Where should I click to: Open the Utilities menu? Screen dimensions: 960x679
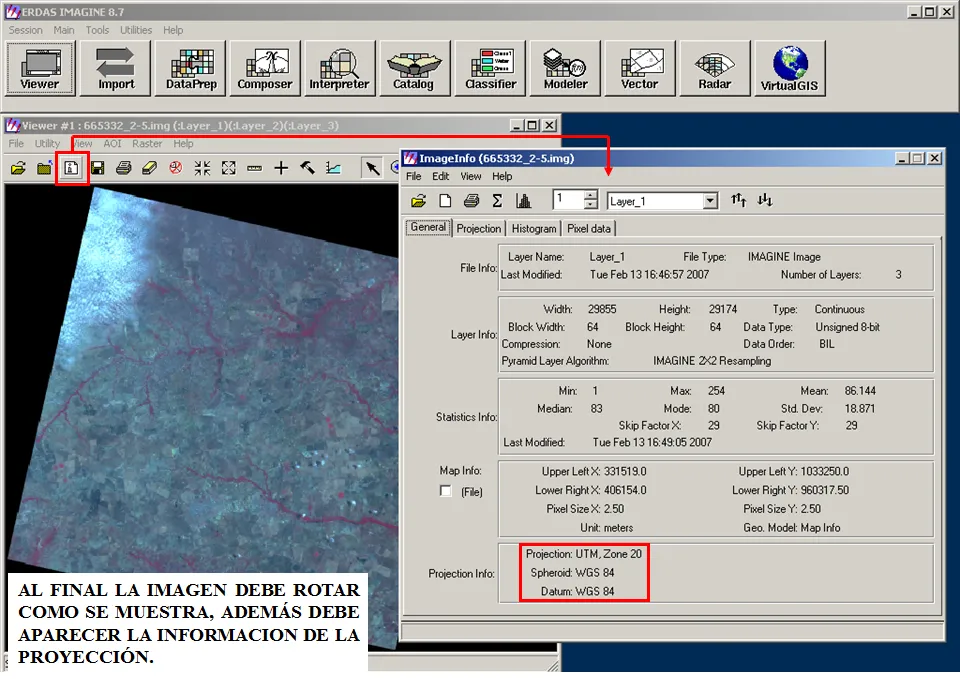[136, 30]
